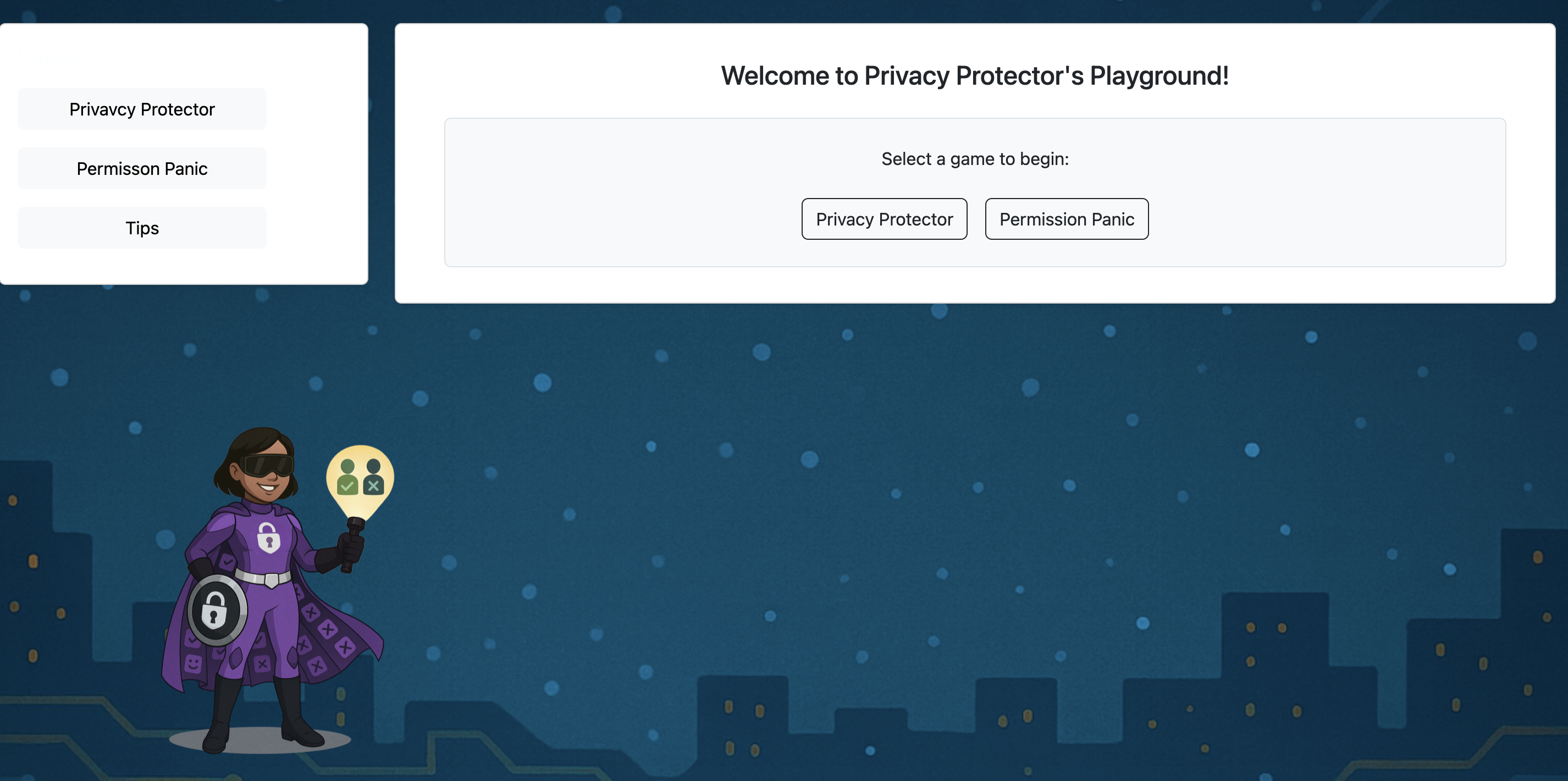Click the Welcome to Privacy Protector's Playground heading
Screen dimensions: 1568x781
[x=975, y=76]
